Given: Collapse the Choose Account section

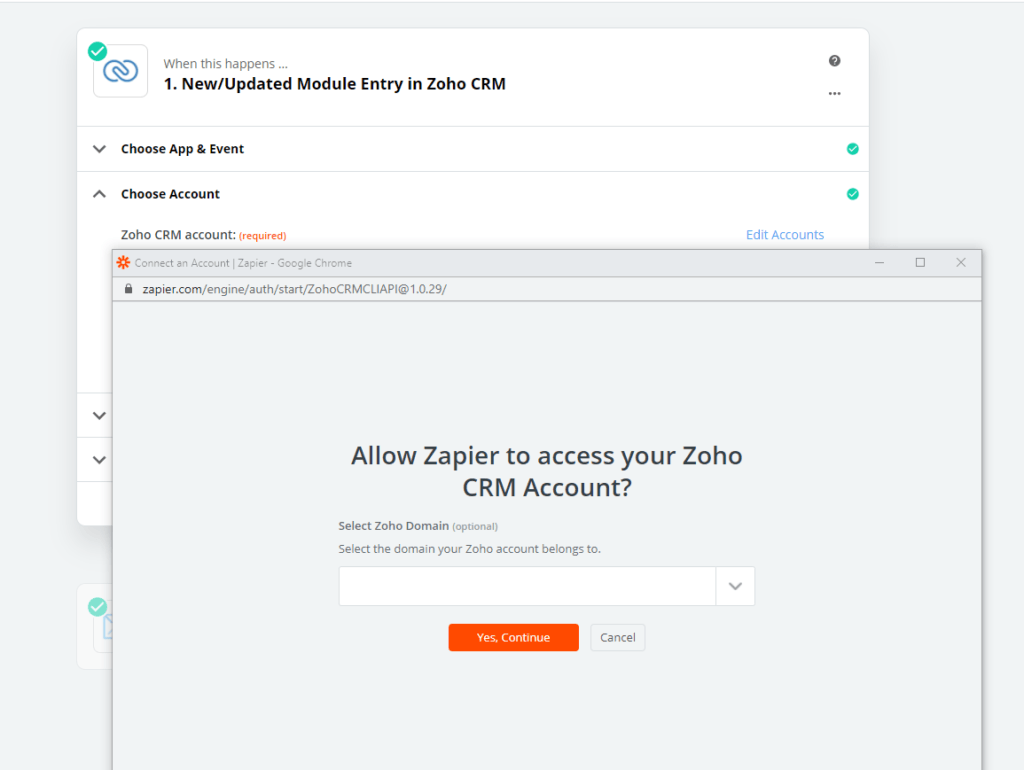Looking at the screenshot, I should tap(99, 194).
